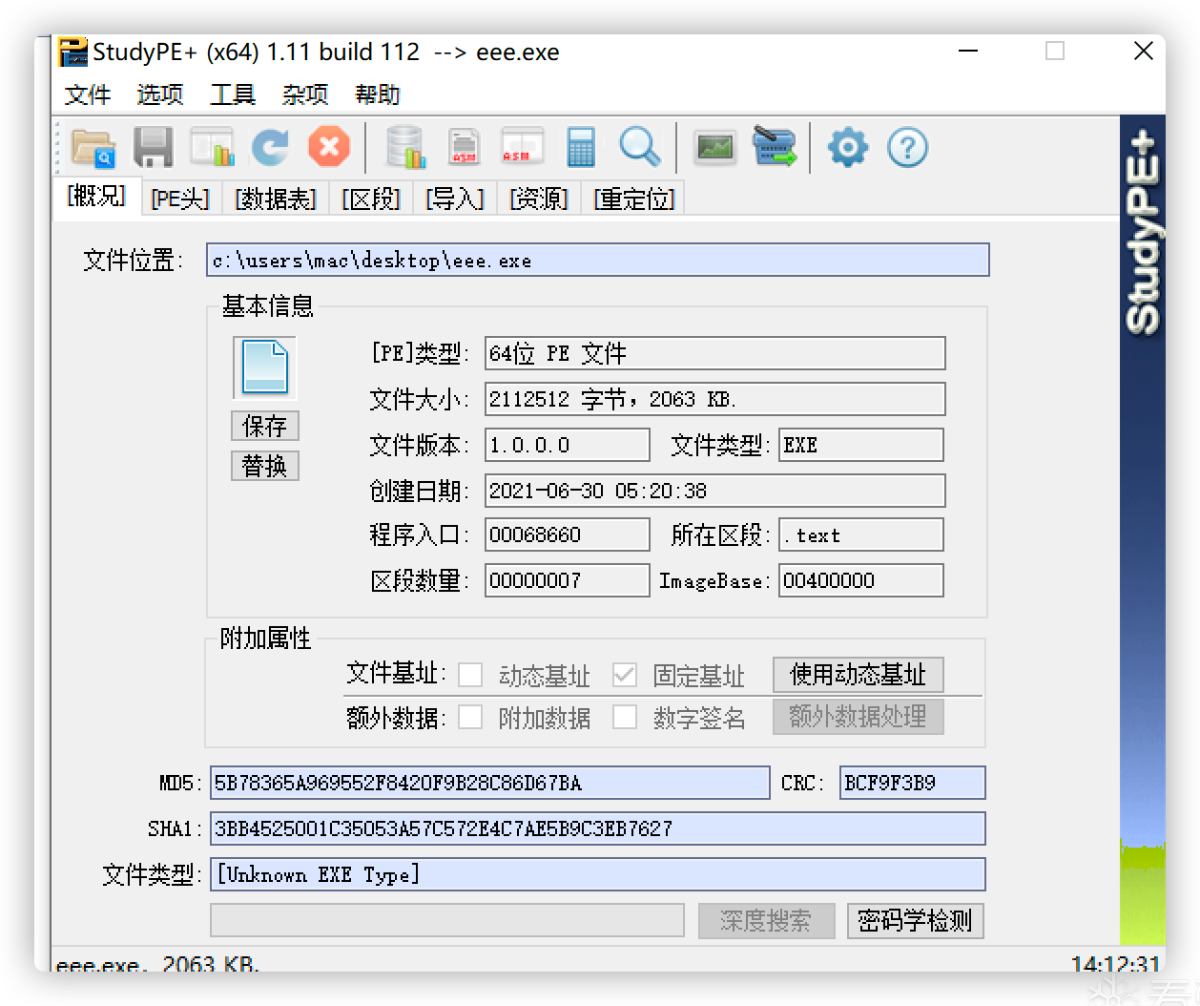Click the 程序入口 field 00068660
1200x1006 pixels.
coord(567,535)
